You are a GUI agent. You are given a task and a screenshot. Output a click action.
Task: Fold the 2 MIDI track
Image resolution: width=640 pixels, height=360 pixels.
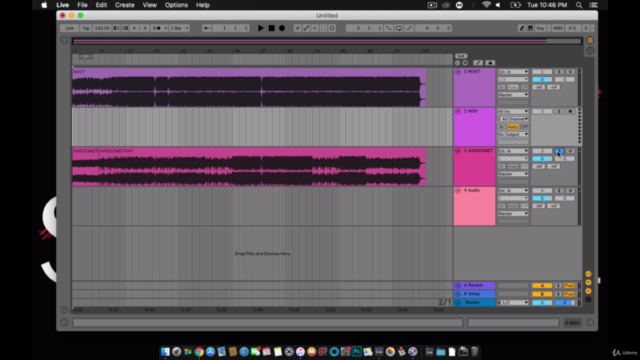tap(458, 111)
